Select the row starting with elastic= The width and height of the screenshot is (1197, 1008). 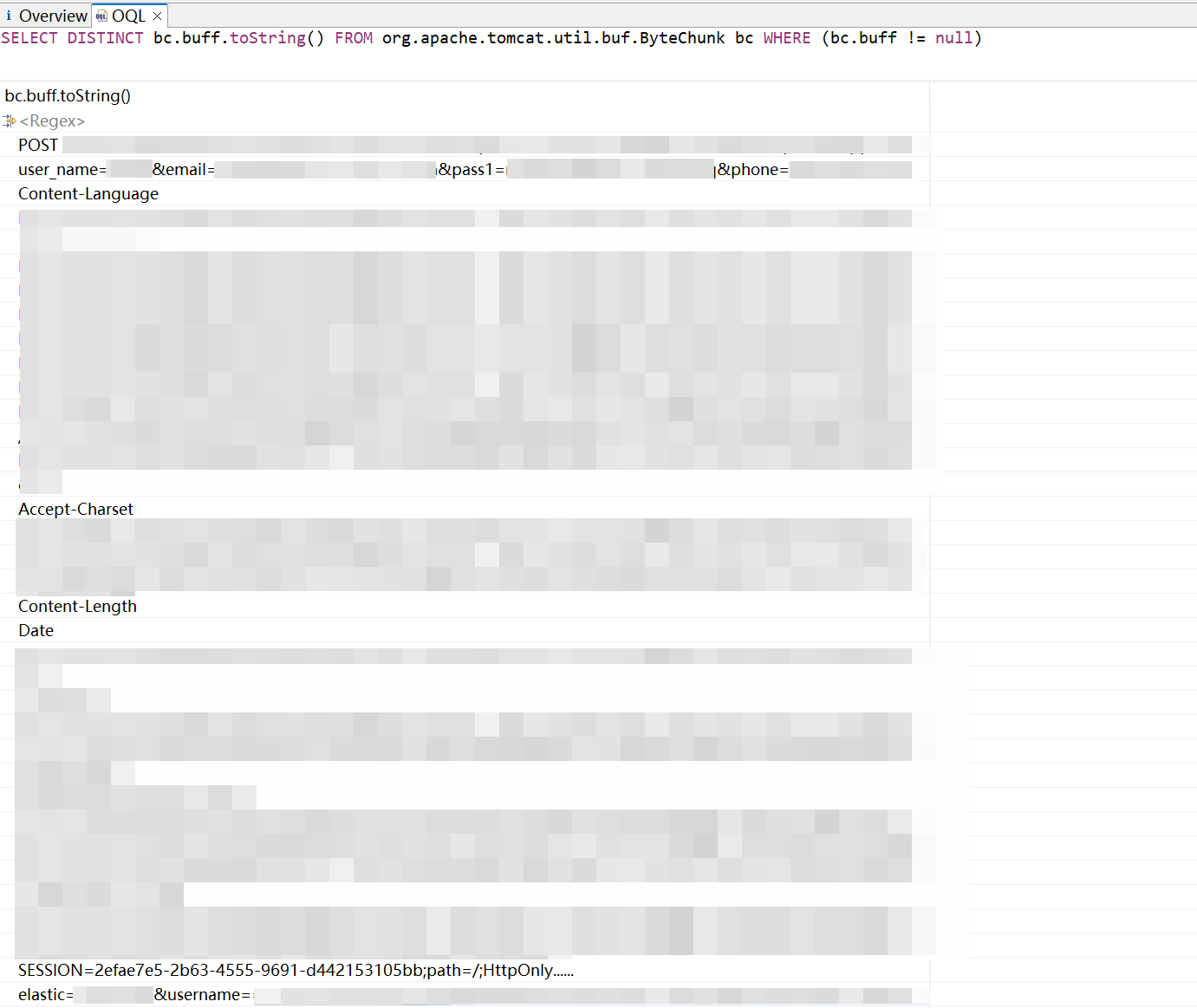(465, 994)
